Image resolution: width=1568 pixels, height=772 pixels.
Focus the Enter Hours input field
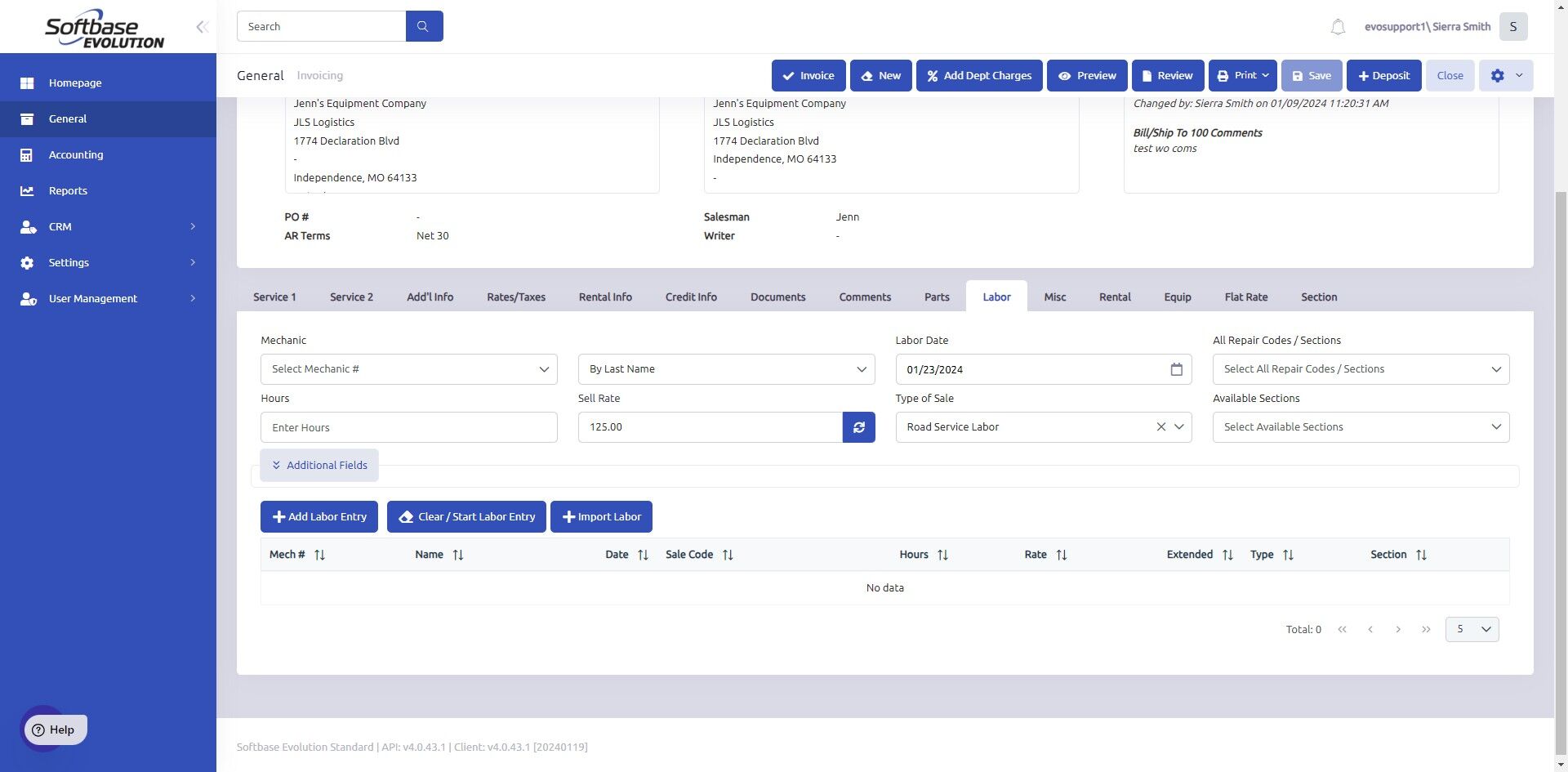409,427
